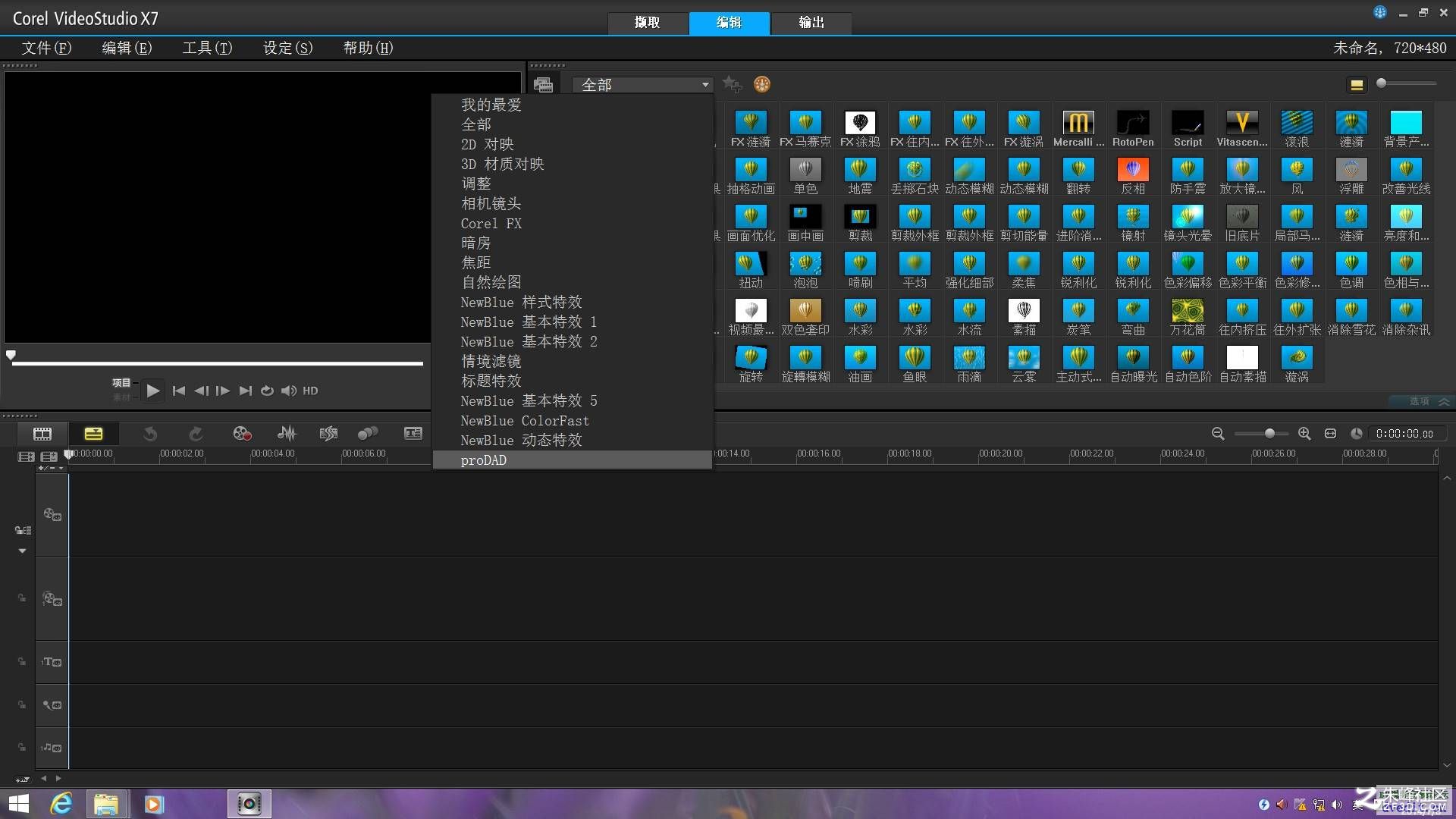The height and width of the screenshot is (819, 1456).
Task: Toggle repeat playback button
Action: (x=267, y=391)
